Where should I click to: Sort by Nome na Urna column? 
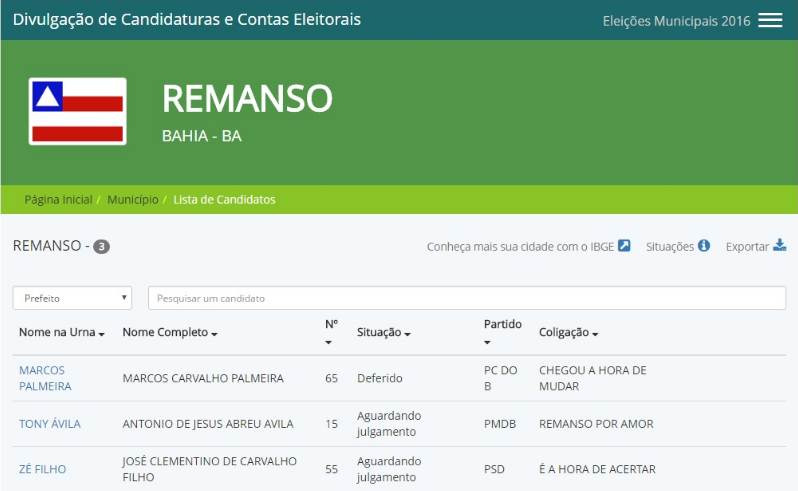click(x=62, y=333)
